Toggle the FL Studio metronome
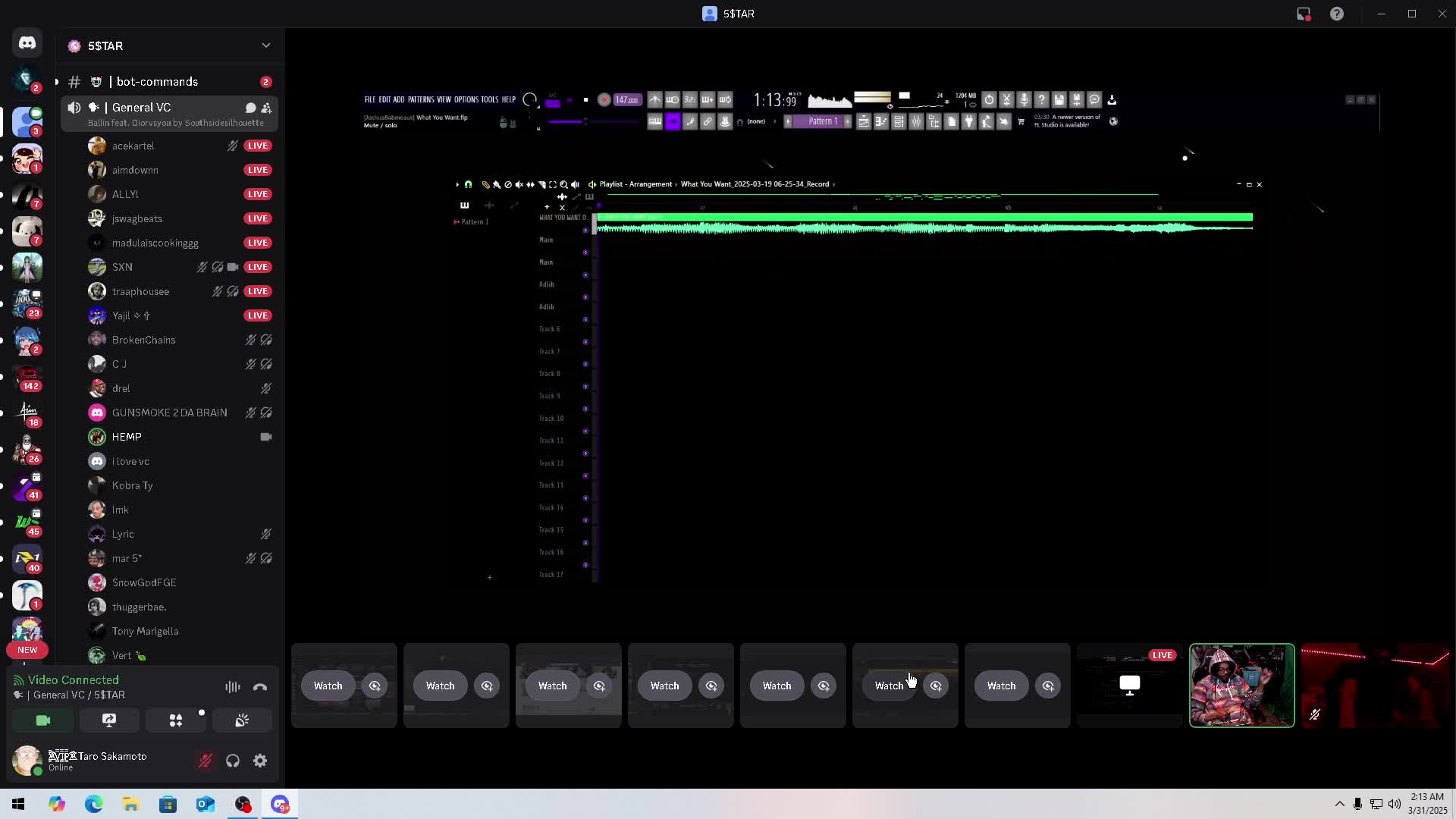 pos(655,99)
